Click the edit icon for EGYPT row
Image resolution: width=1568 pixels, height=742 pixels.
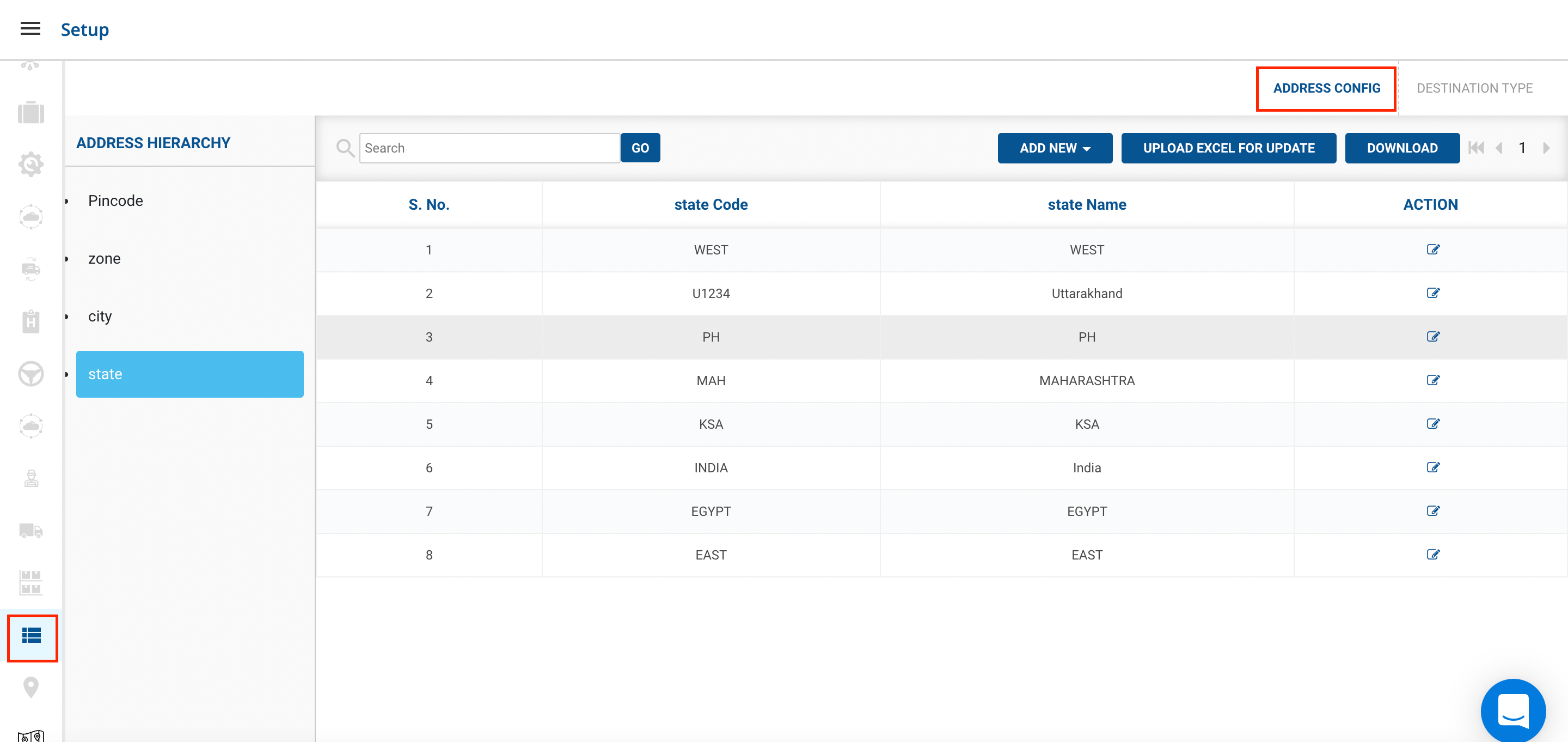(1432, 510)
